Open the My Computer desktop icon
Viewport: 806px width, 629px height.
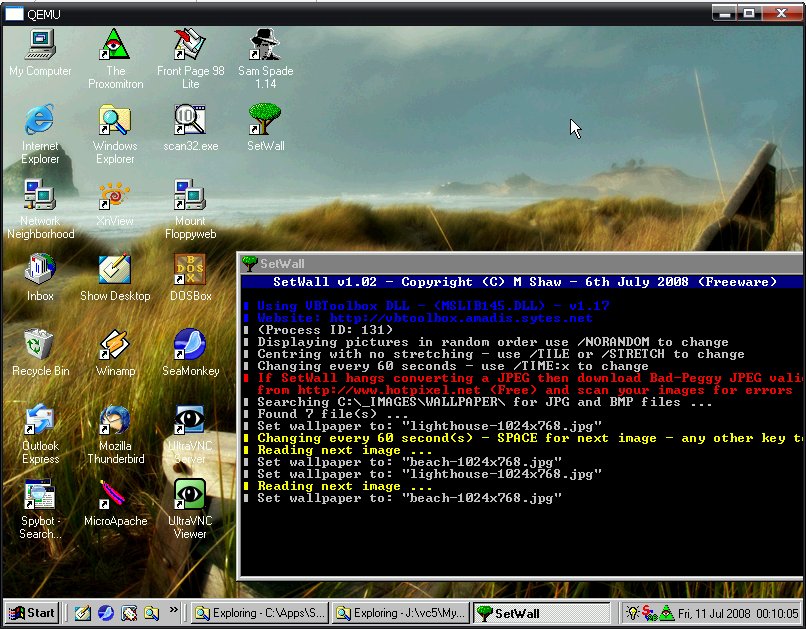pos(40,52)
